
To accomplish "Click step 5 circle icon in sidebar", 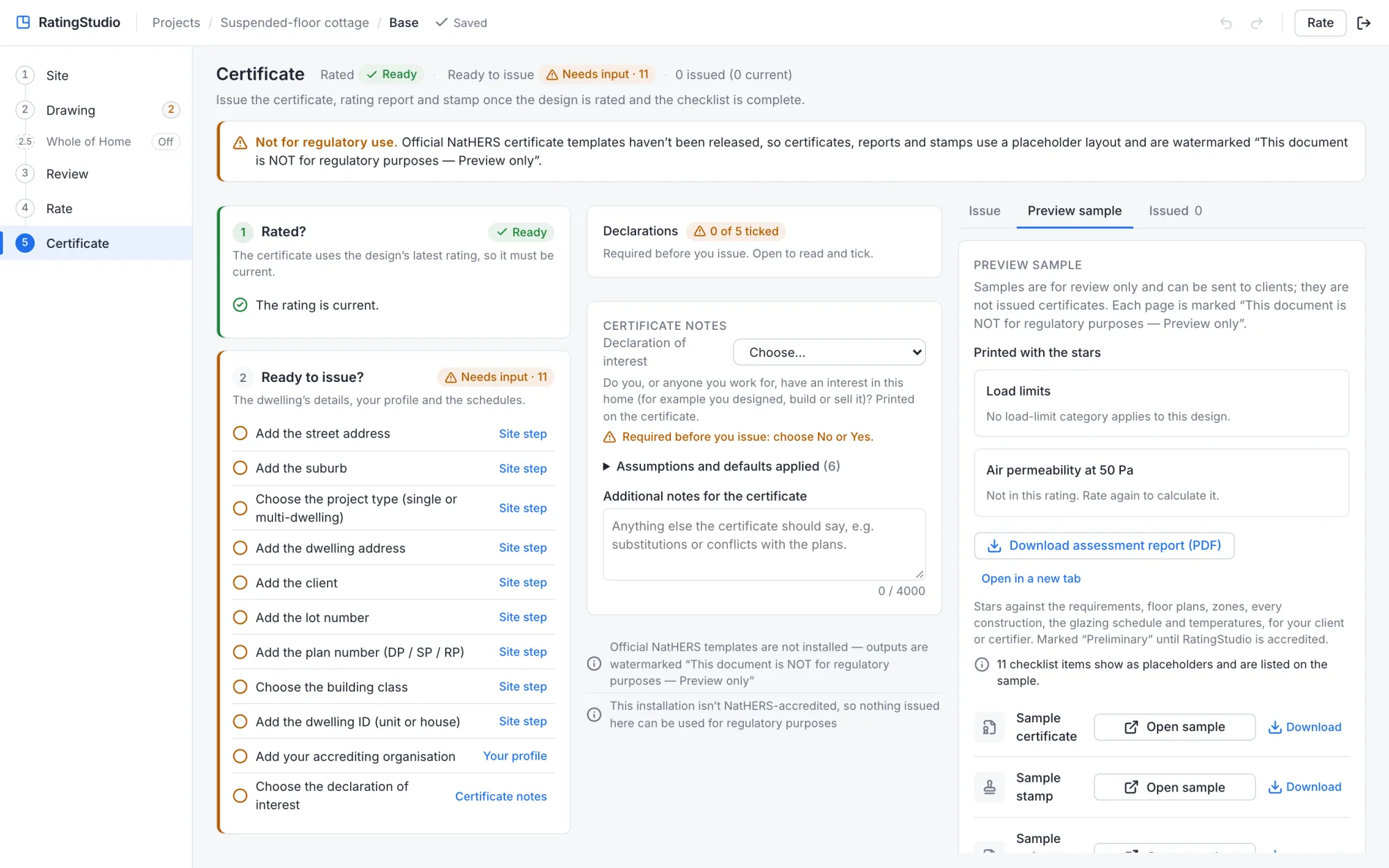I will [25, 243].
